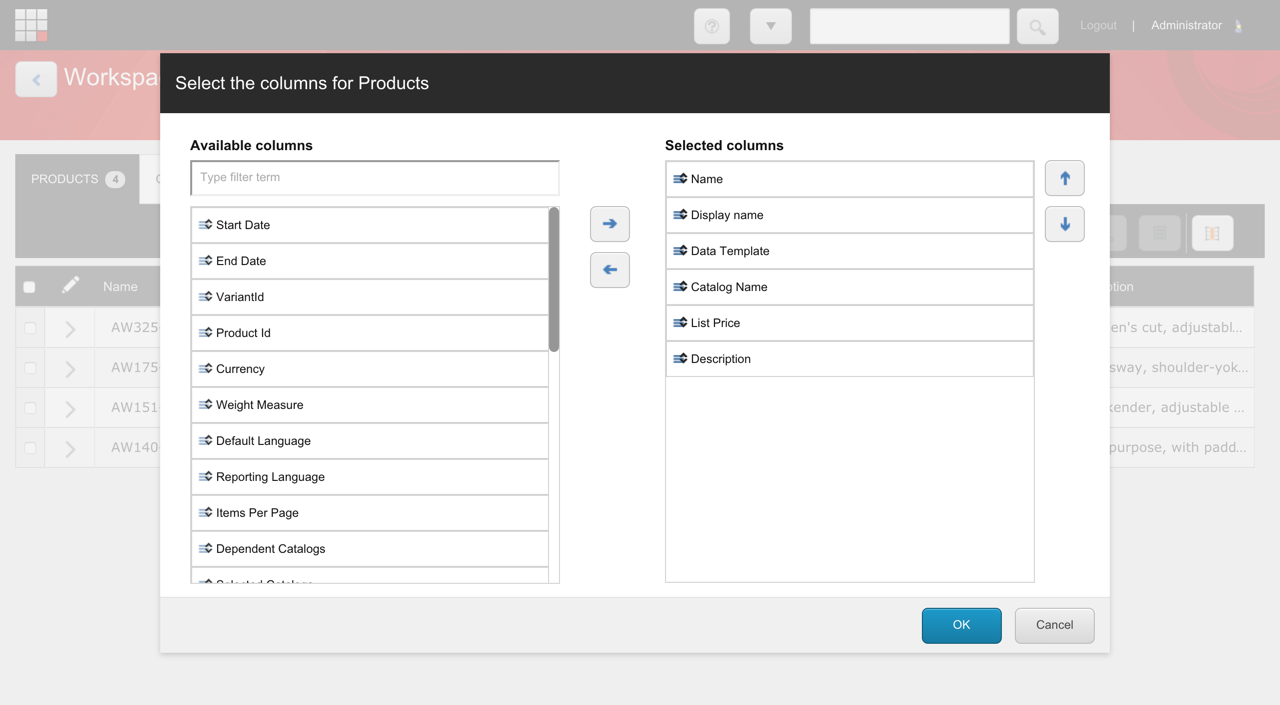Check the box for row AW140

30,448
